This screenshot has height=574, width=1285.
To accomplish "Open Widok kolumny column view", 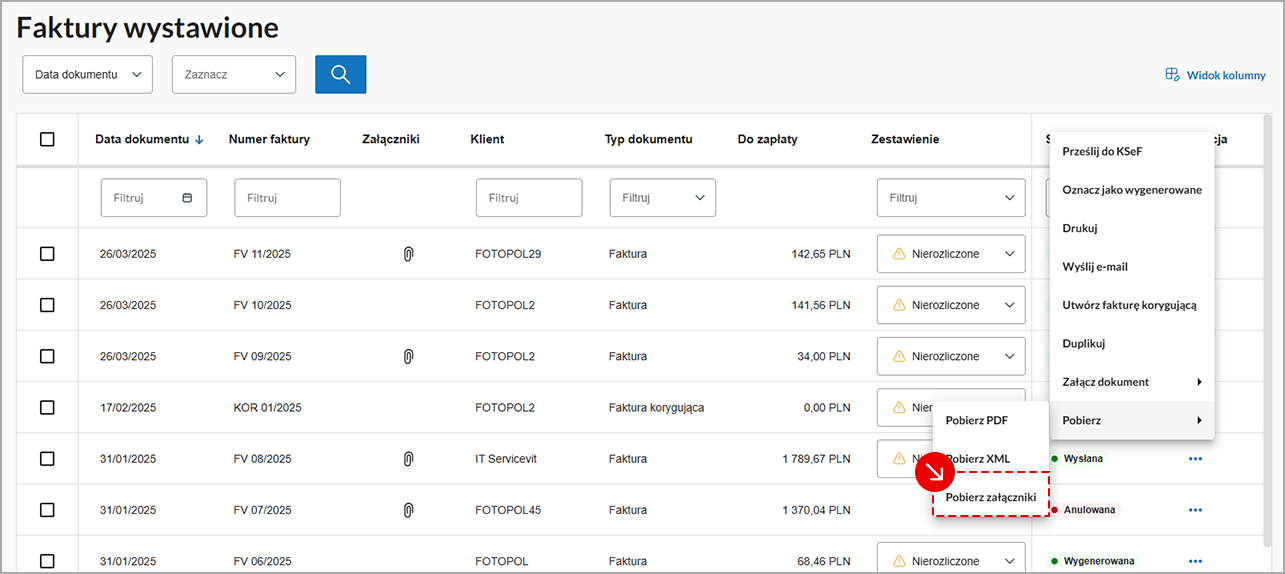I will pyautogui.click(x=1215, y=75).
